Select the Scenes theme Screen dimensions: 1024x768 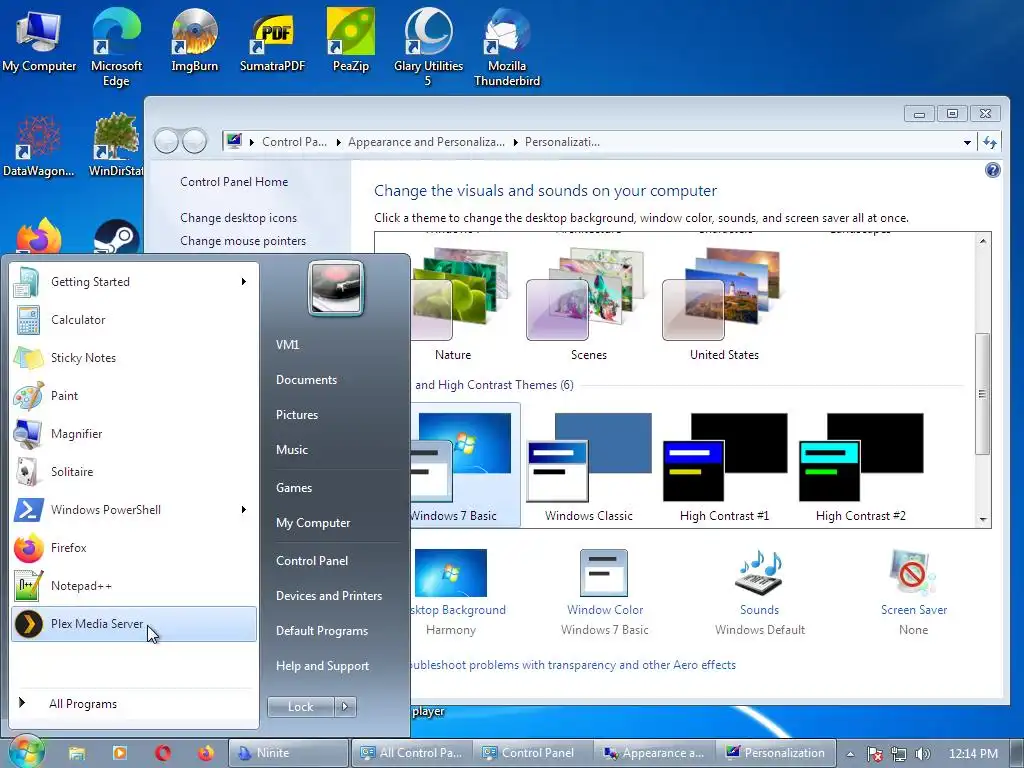(588, 304)
